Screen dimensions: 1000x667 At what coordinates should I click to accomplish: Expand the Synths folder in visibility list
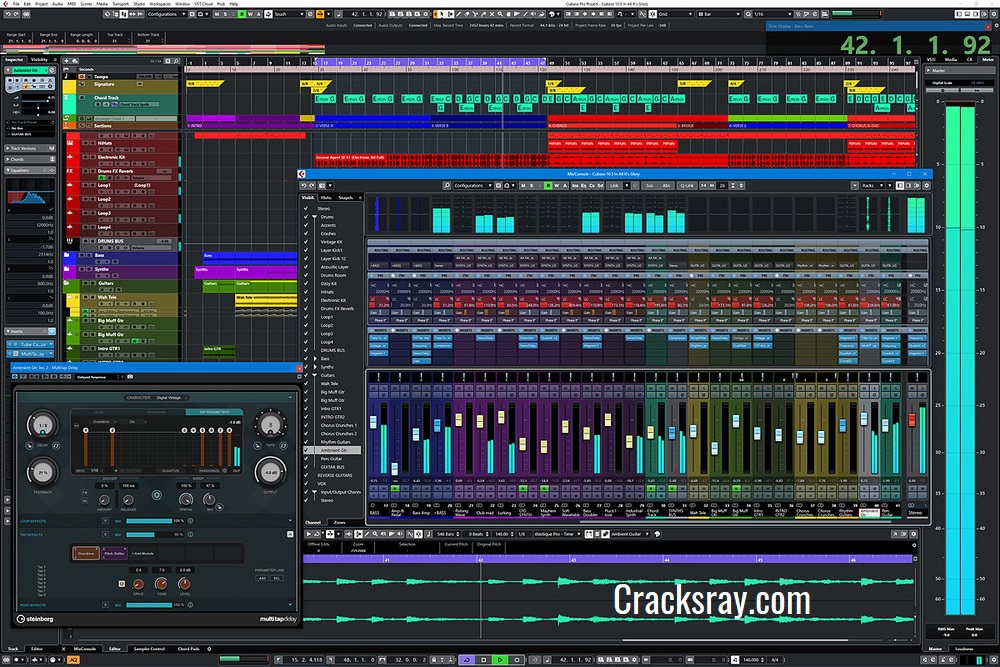pyautogui.click(x=314, y=367)
